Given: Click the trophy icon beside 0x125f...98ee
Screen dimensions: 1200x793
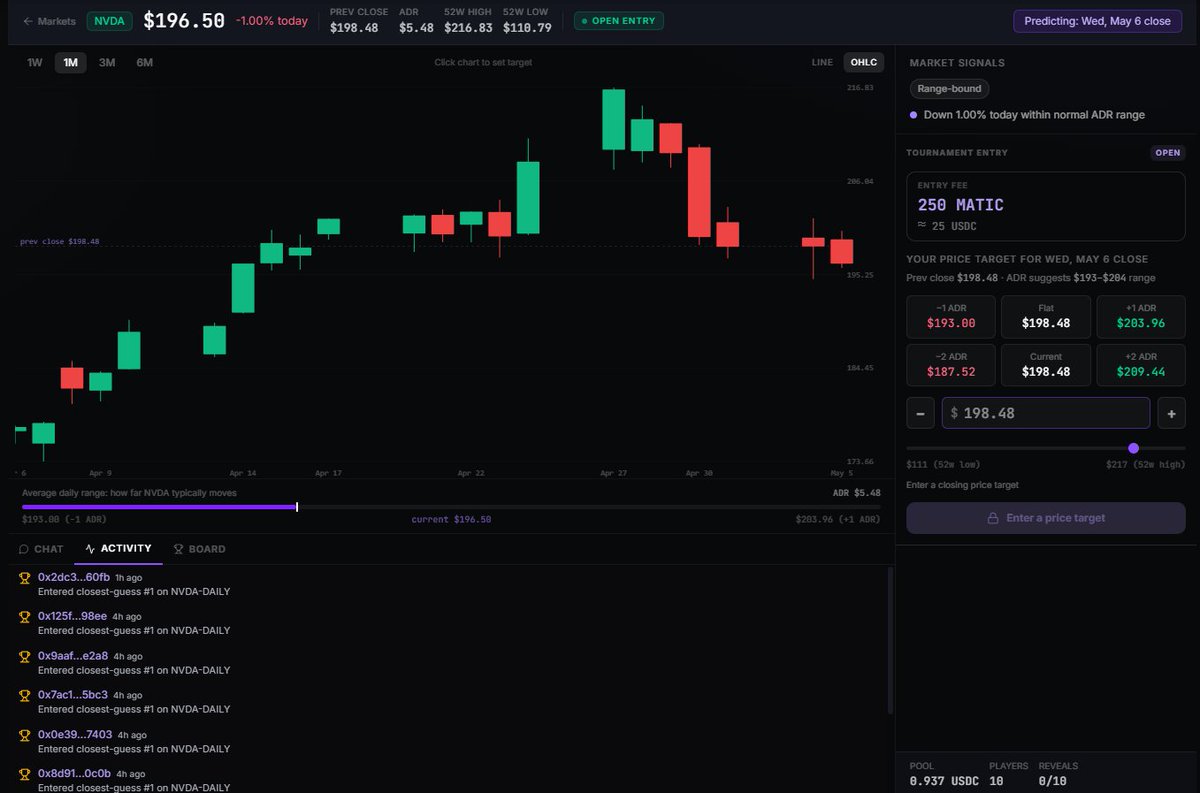Looking at the screenshot, I should point(25,617).
